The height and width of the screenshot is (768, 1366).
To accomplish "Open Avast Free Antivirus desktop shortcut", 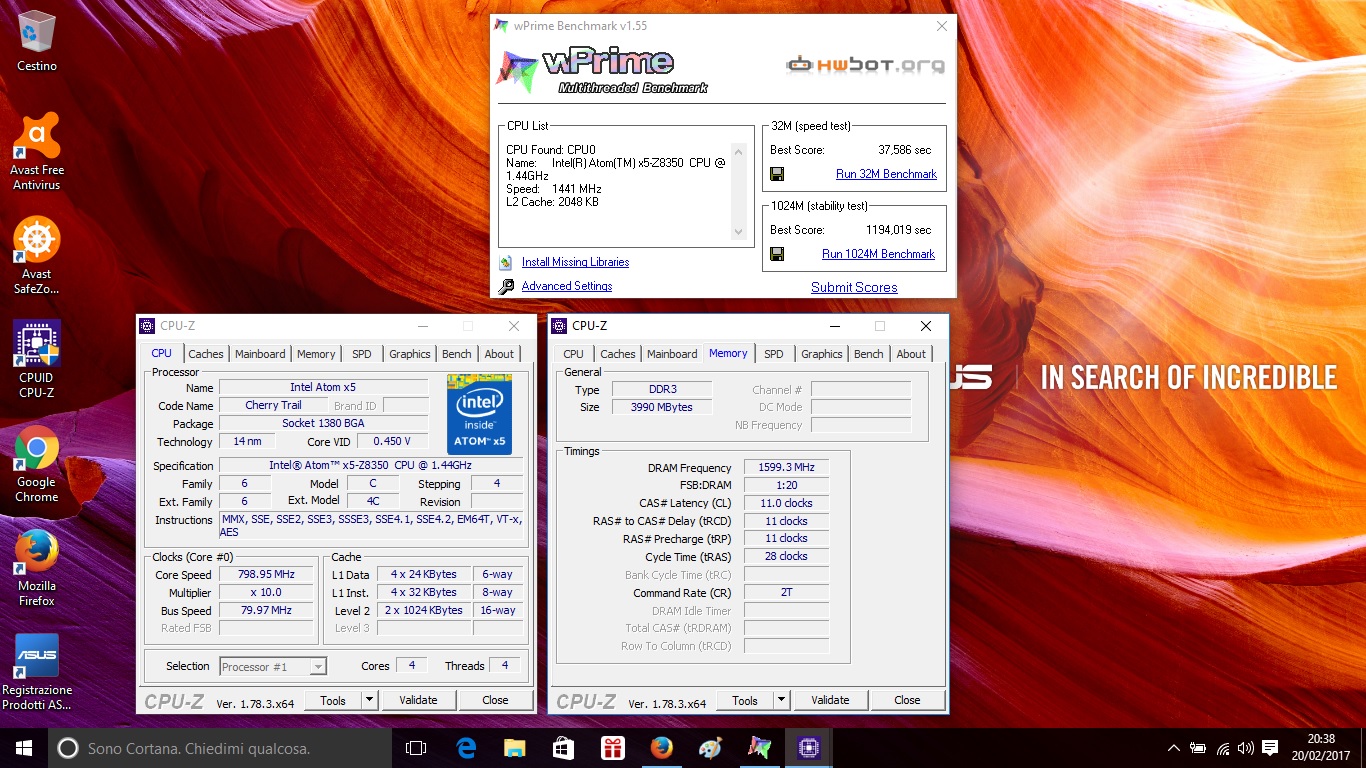I will [37, 151].
